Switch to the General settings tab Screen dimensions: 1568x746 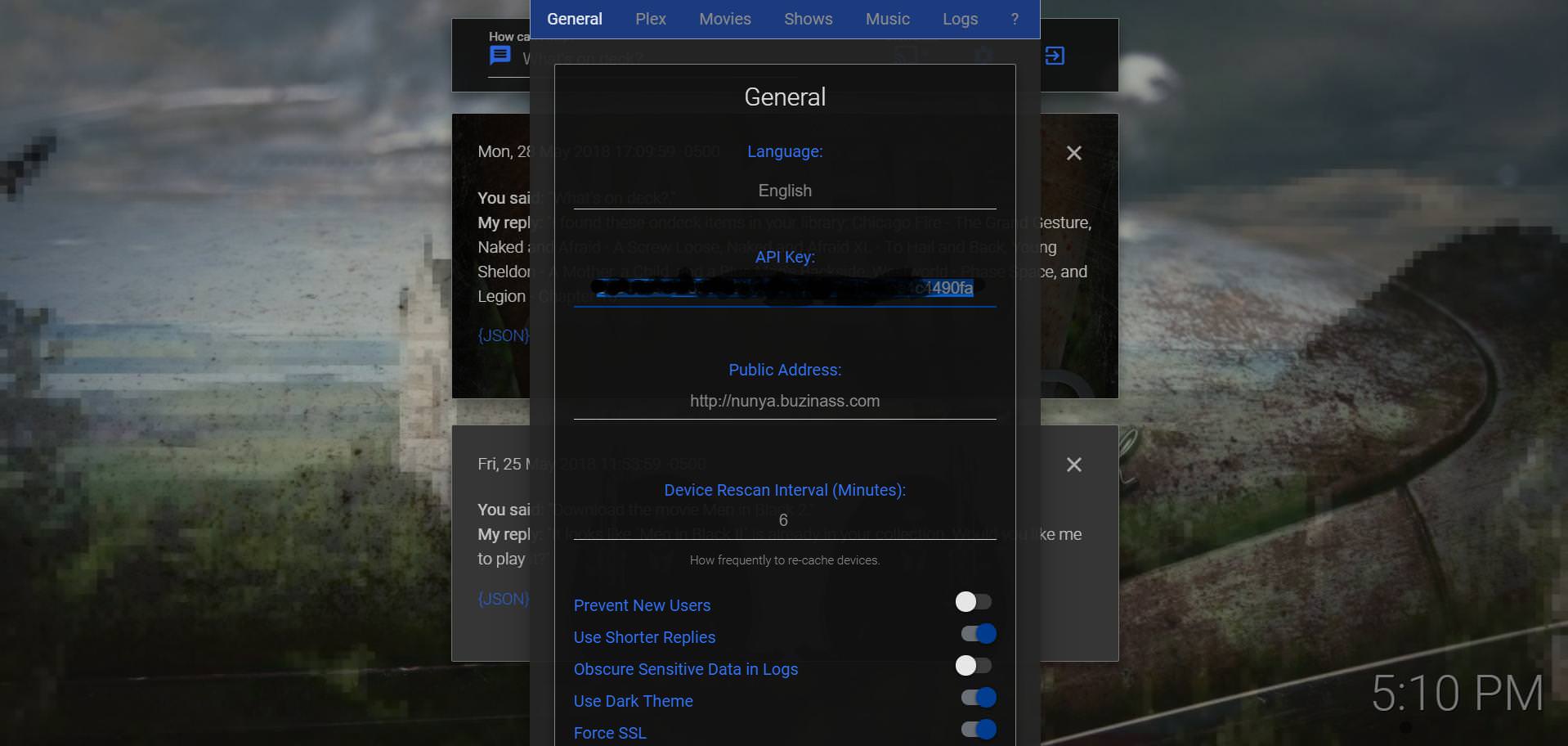(x=575, y=19)
